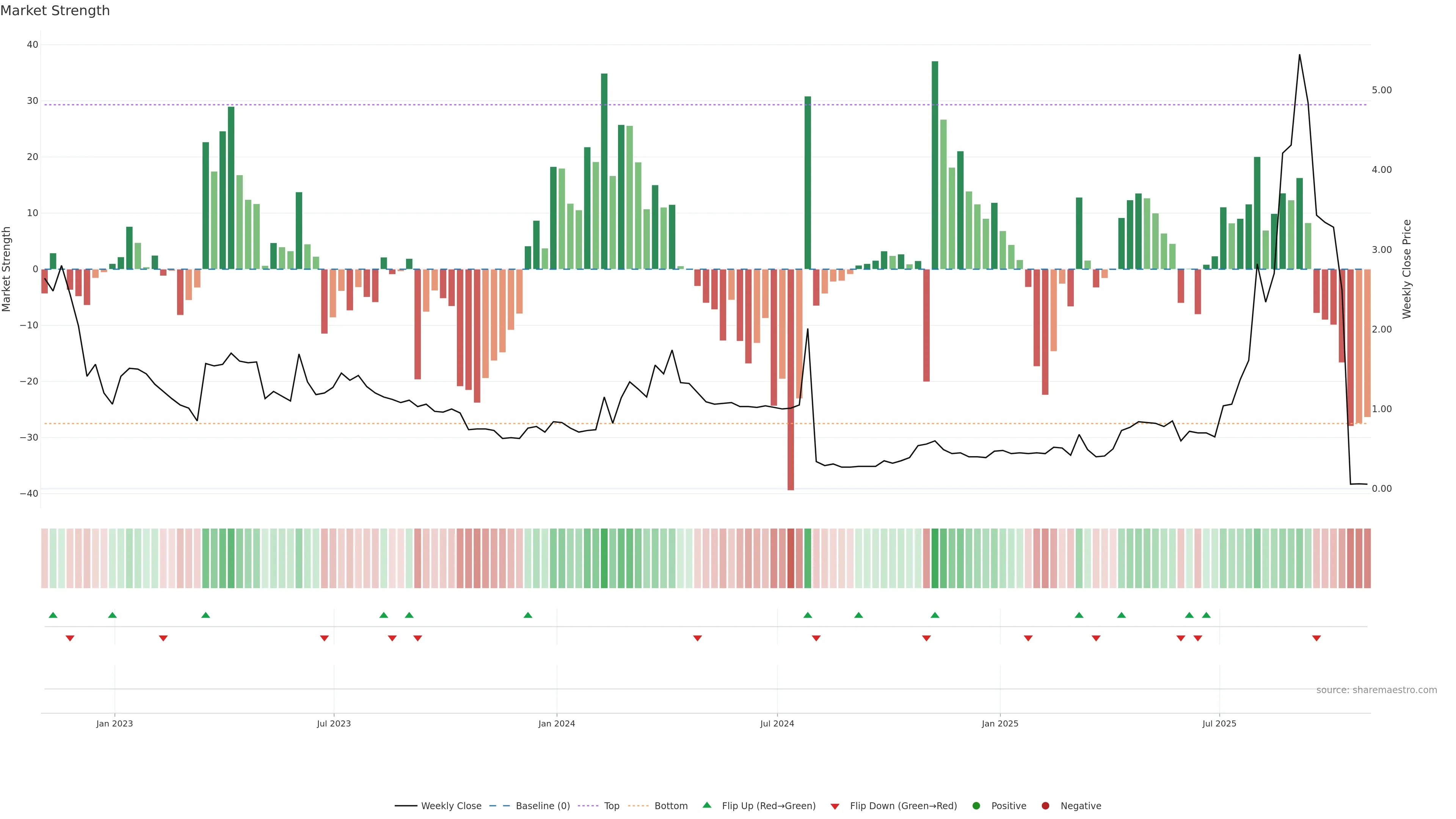The image size is (1456, 819).
Task: Click the Flip Down red triangle legend icon
Action: pos(835,806)
